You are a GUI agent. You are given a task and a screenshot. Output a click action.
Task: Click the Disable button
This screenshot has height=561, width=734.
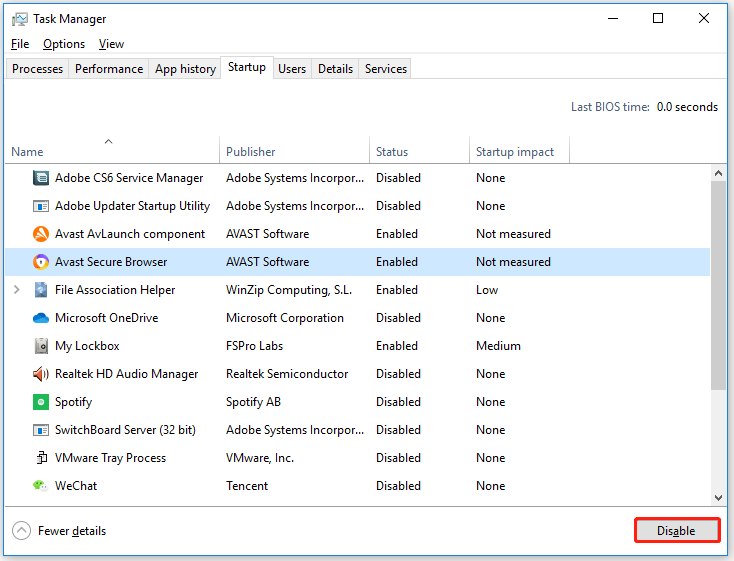point(677,531)
